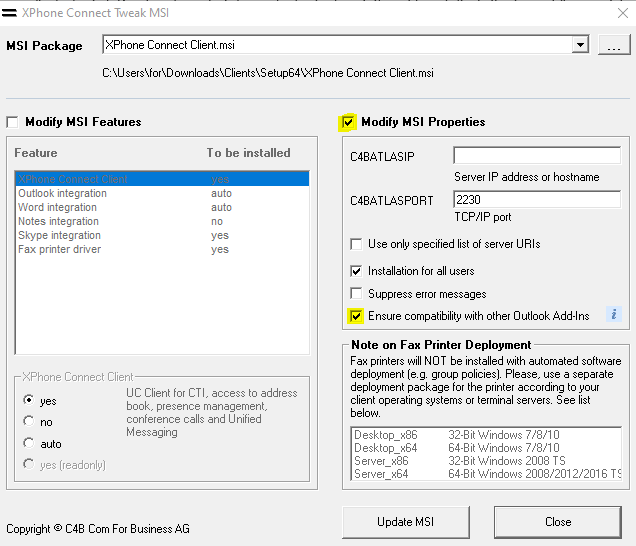Screen dimensions: 636x546
Task: Select the XPhone Connect Client feature row
Action: (162, 179)
